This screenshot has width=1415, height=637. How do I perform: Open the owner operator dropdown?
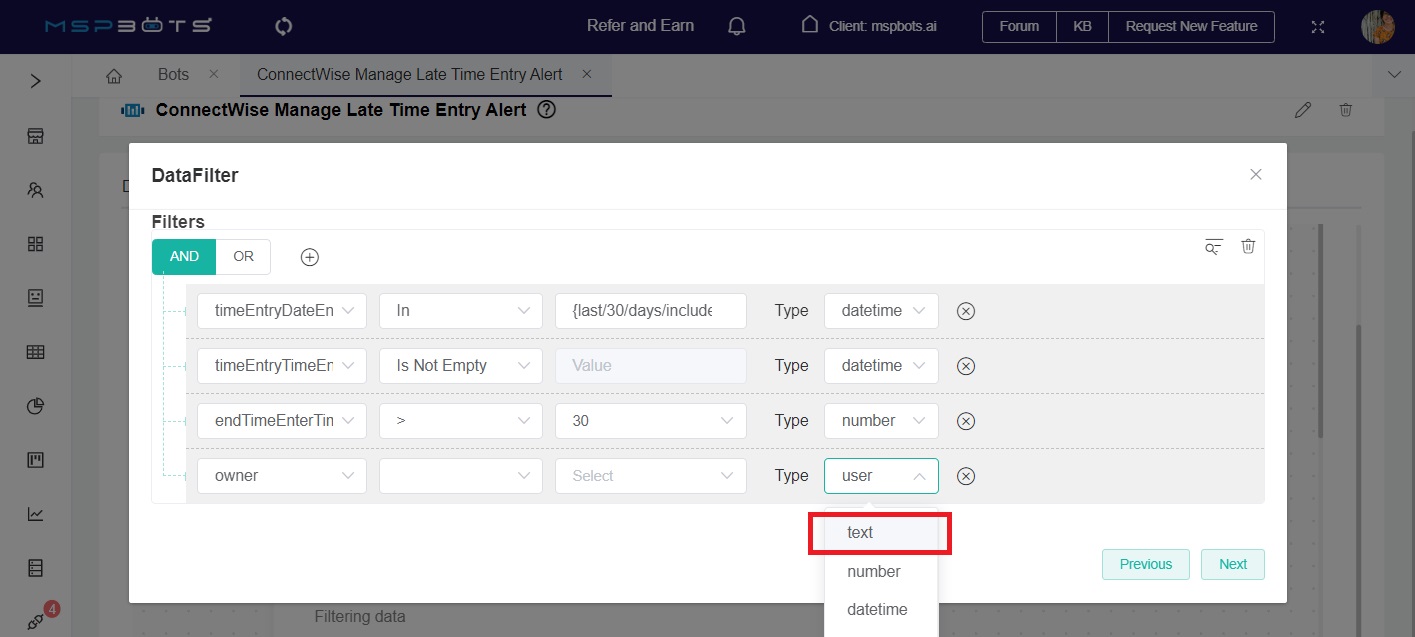pyautogui.click(x=460, y=476)
